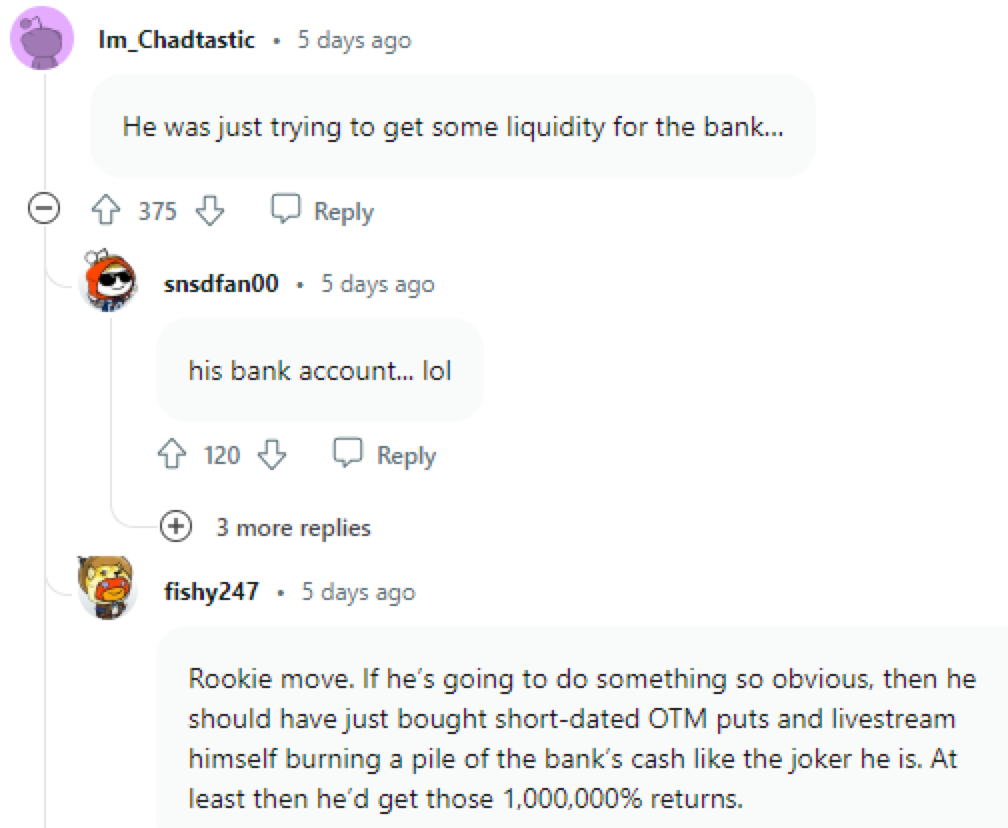
Task: Downvote snsdfan00's reply
Action: pos(272,454)
